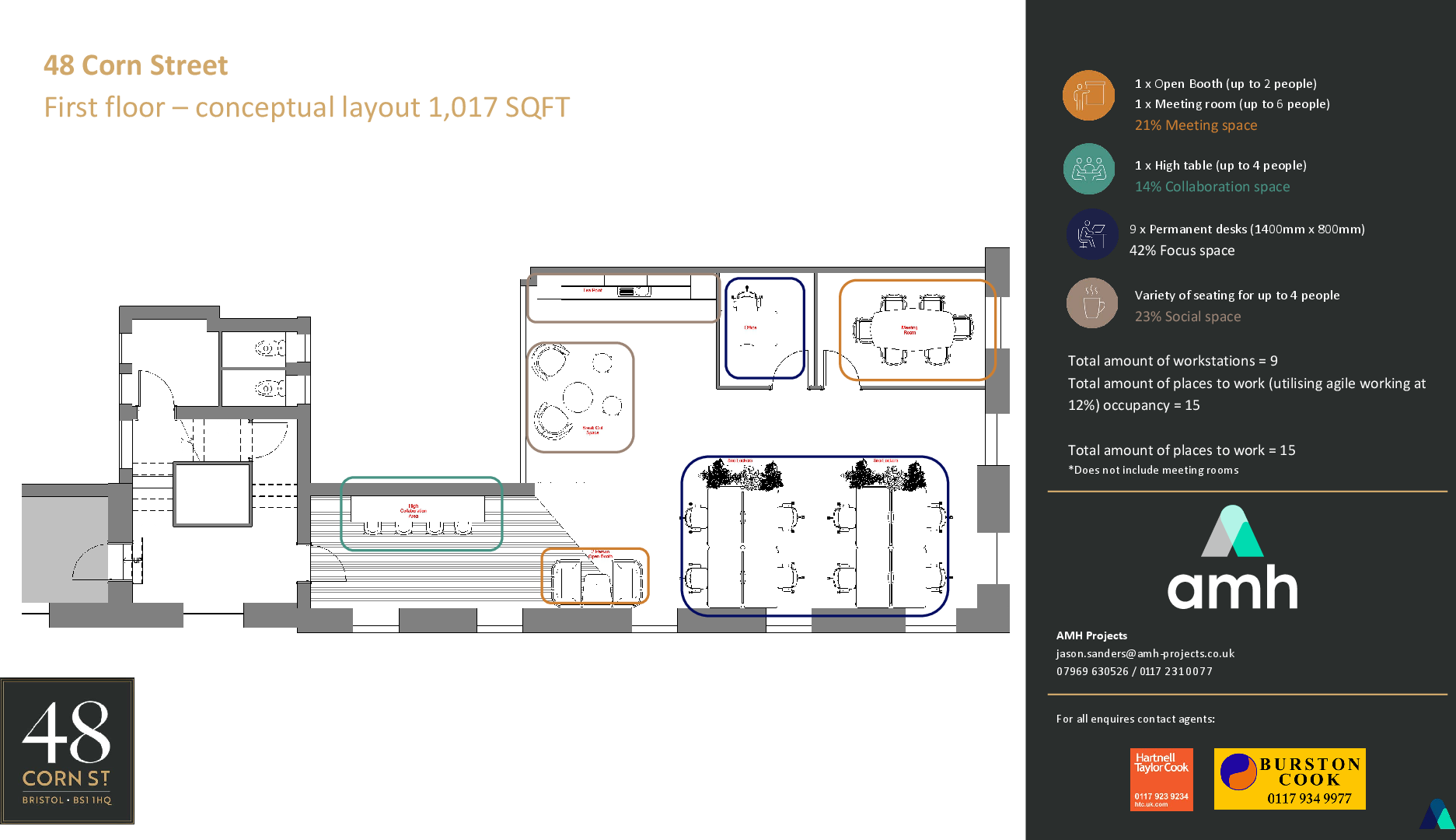The image size is (1456, 840).
Task: Click '*Does not include meeting rooms' note
Action: pyautogui.click(x=1153, y=470)
